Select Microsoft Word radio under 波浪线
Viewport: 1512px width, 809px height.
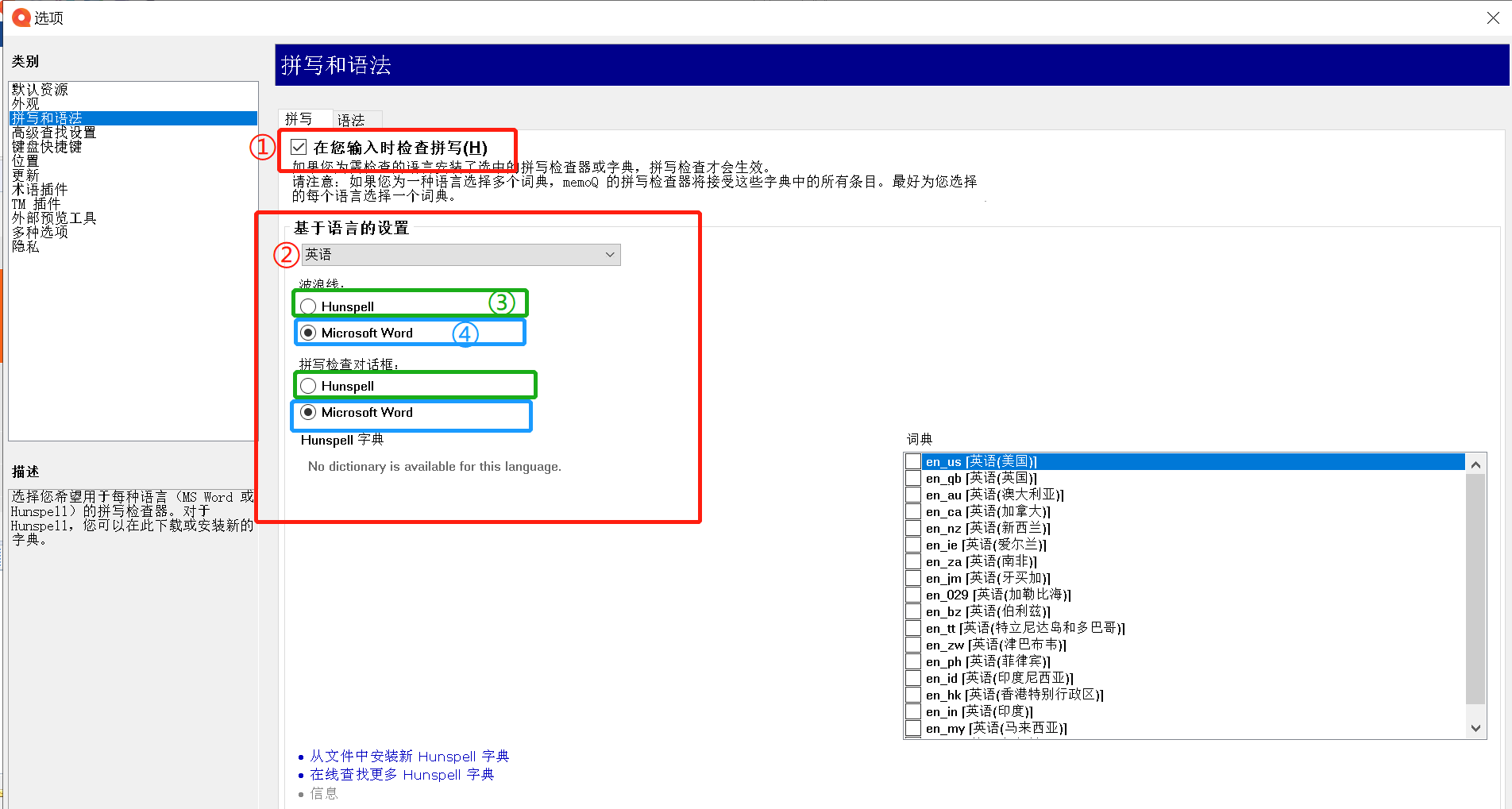tap(309, 333)
